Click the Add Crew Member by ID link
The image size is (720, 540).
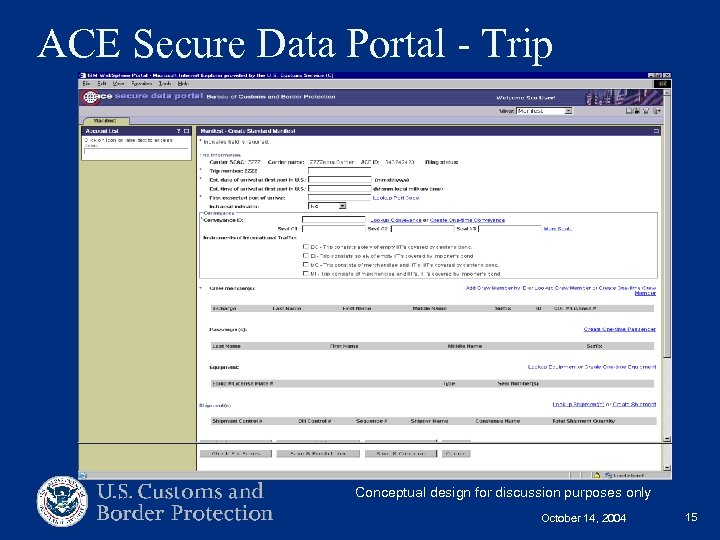(x=496, y=288)
